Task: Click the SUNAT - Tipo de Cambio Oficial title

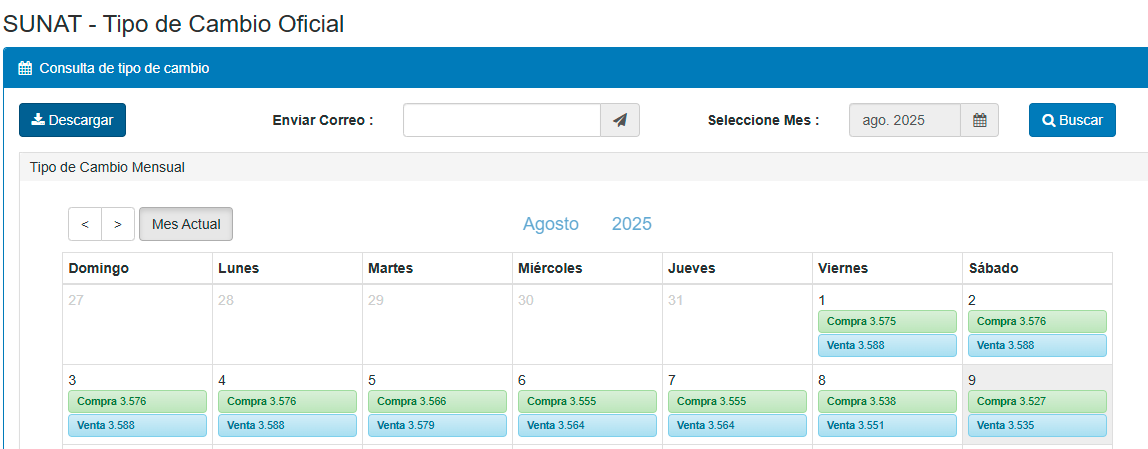Action: pyautogui.click(x=174, y=23)
